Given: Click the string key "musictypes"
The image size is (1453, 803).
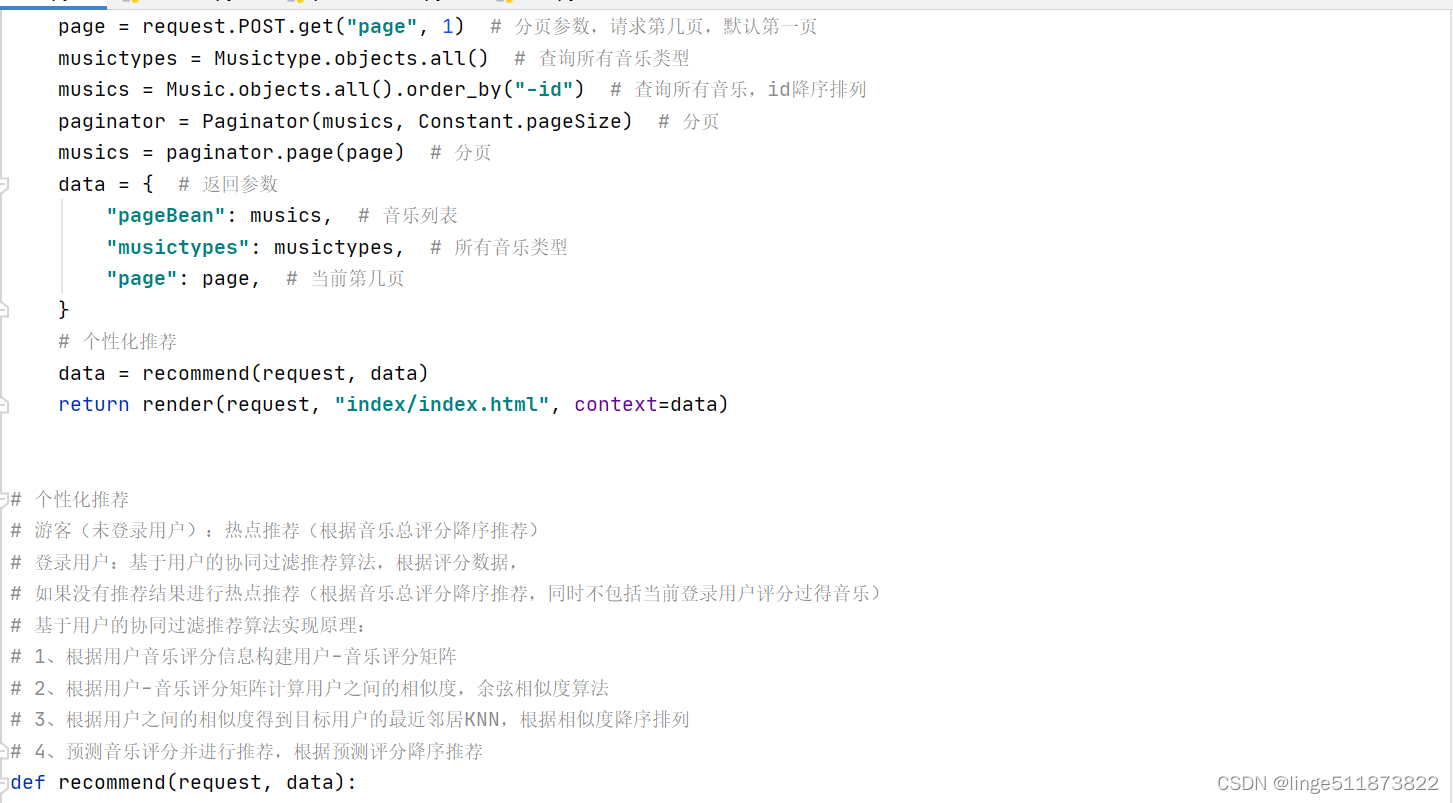Looking at the screenshot, I should tap(178, 247).
